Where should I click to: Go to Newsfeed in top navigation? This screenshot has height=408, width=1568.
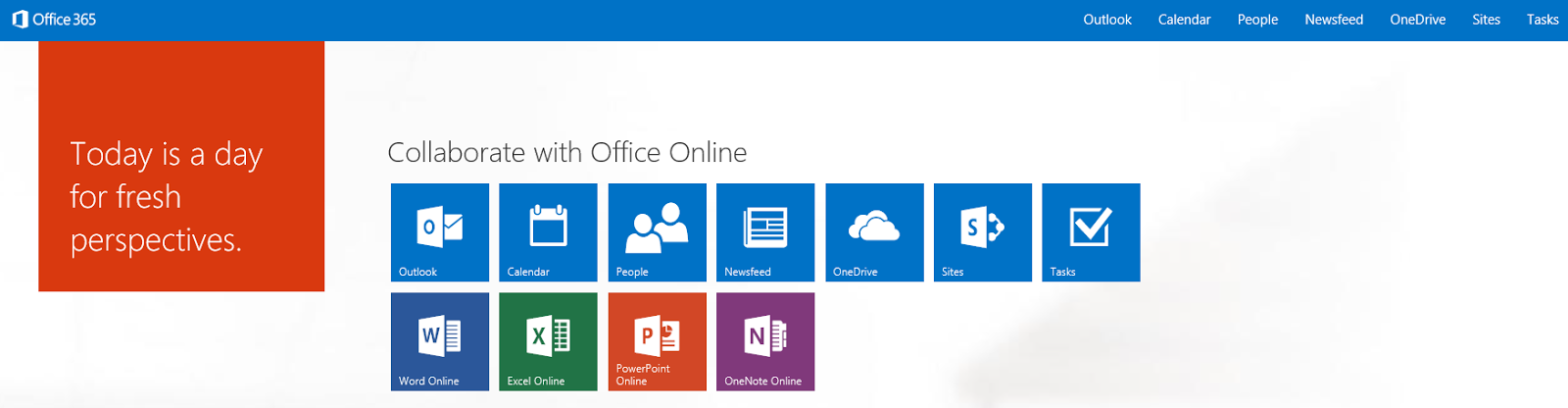pos(1334,20)
